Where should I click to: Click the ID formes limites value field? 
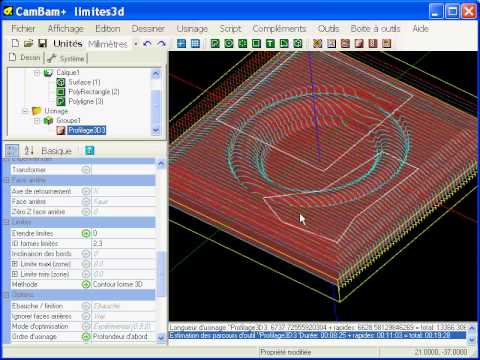tap(123, 244)
